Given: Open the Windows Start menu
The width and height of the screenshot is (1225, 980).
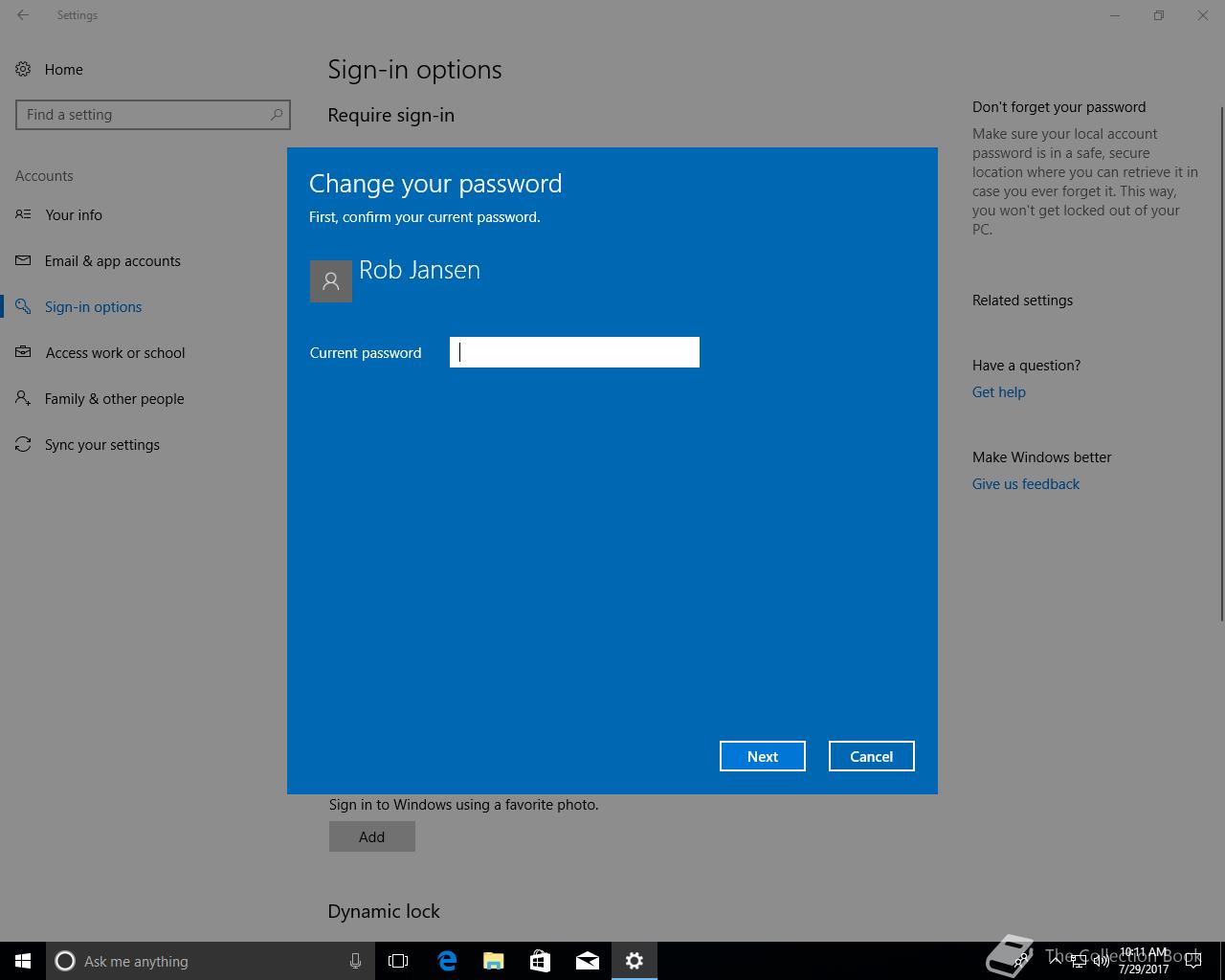Looking at the screenshot, I should pos(23,961).
